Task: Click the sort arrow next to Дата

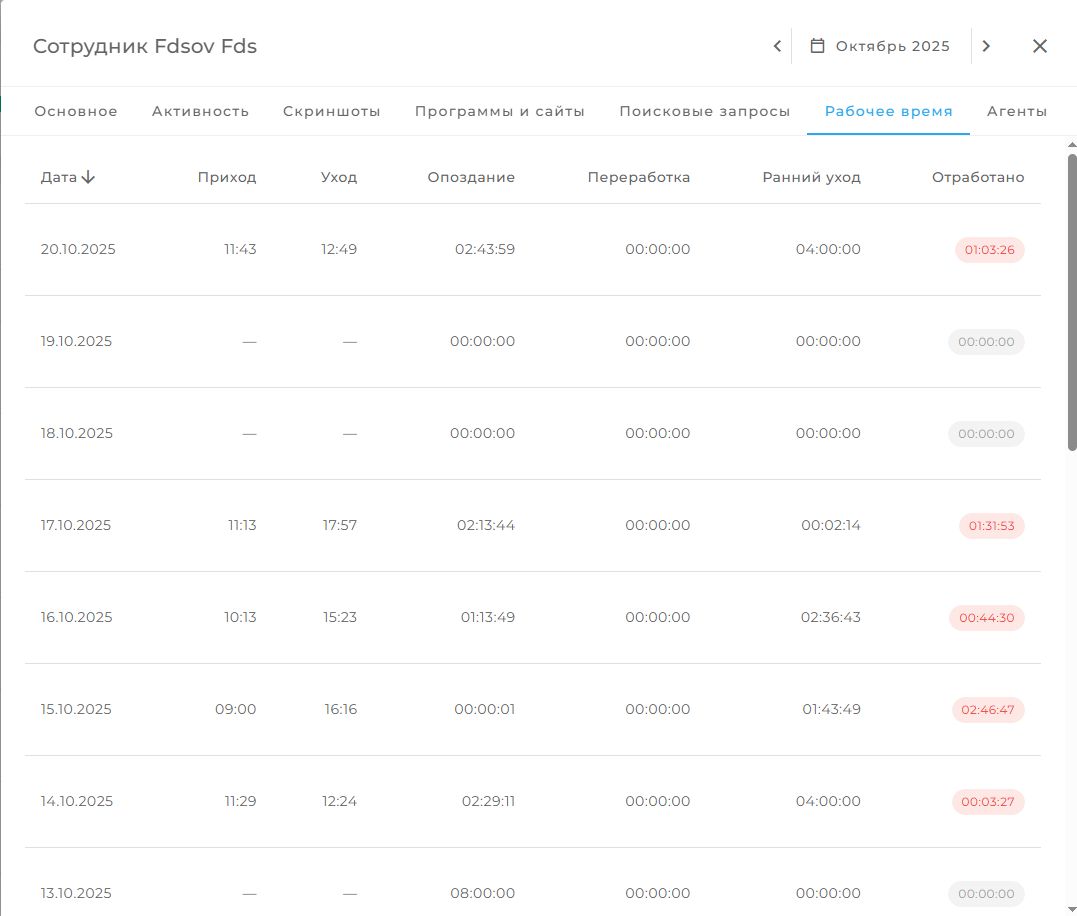Action: [89, 177]
